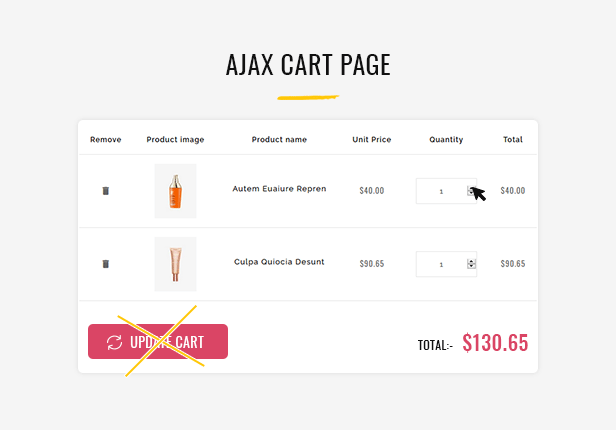This screenshot has width=616, height=430.
Task: Click the refresh icon in Update Cart
Action: [x=114, y=342]
